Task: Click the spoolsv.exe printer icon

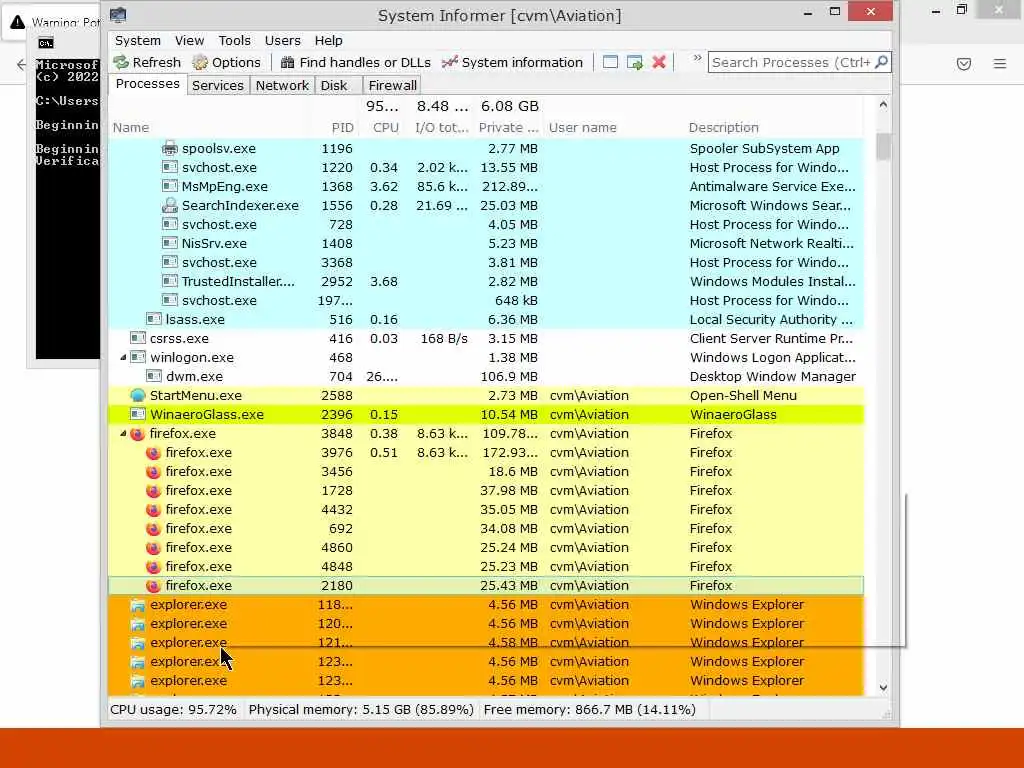Action: pos(170,148)
